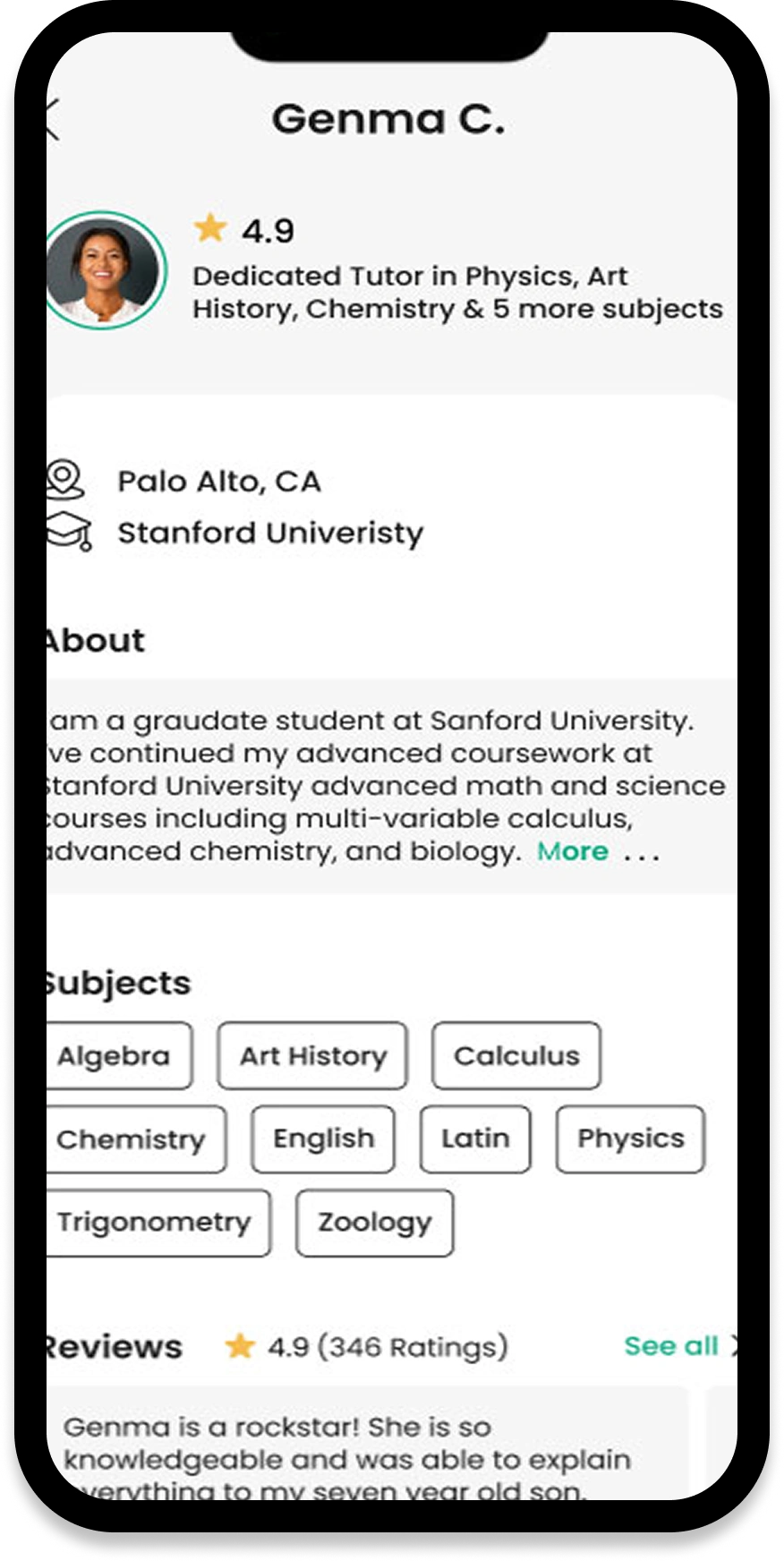Click the Reviews rating star icon

tap(240, 1345)
